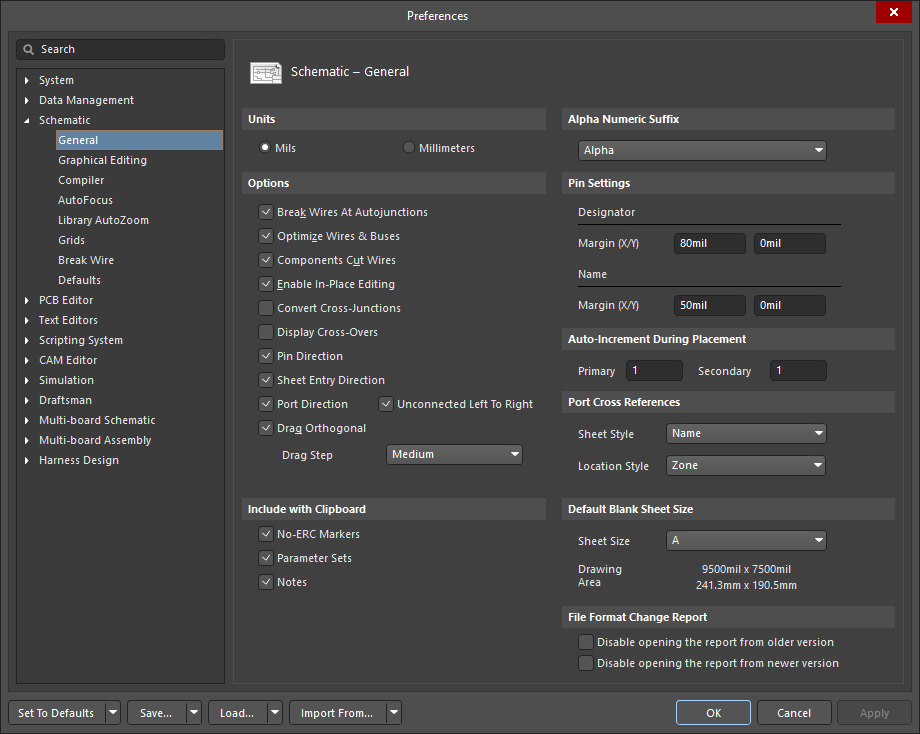Open the Sheet Style dropdown

click(x=746, y=433)
